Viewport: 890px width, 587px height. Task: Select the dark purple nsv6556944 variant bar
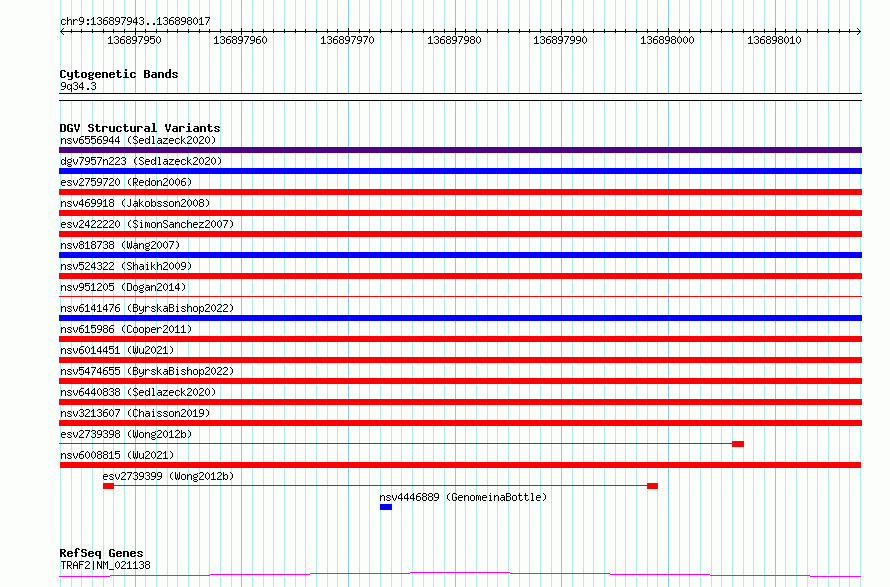[460, 150]
